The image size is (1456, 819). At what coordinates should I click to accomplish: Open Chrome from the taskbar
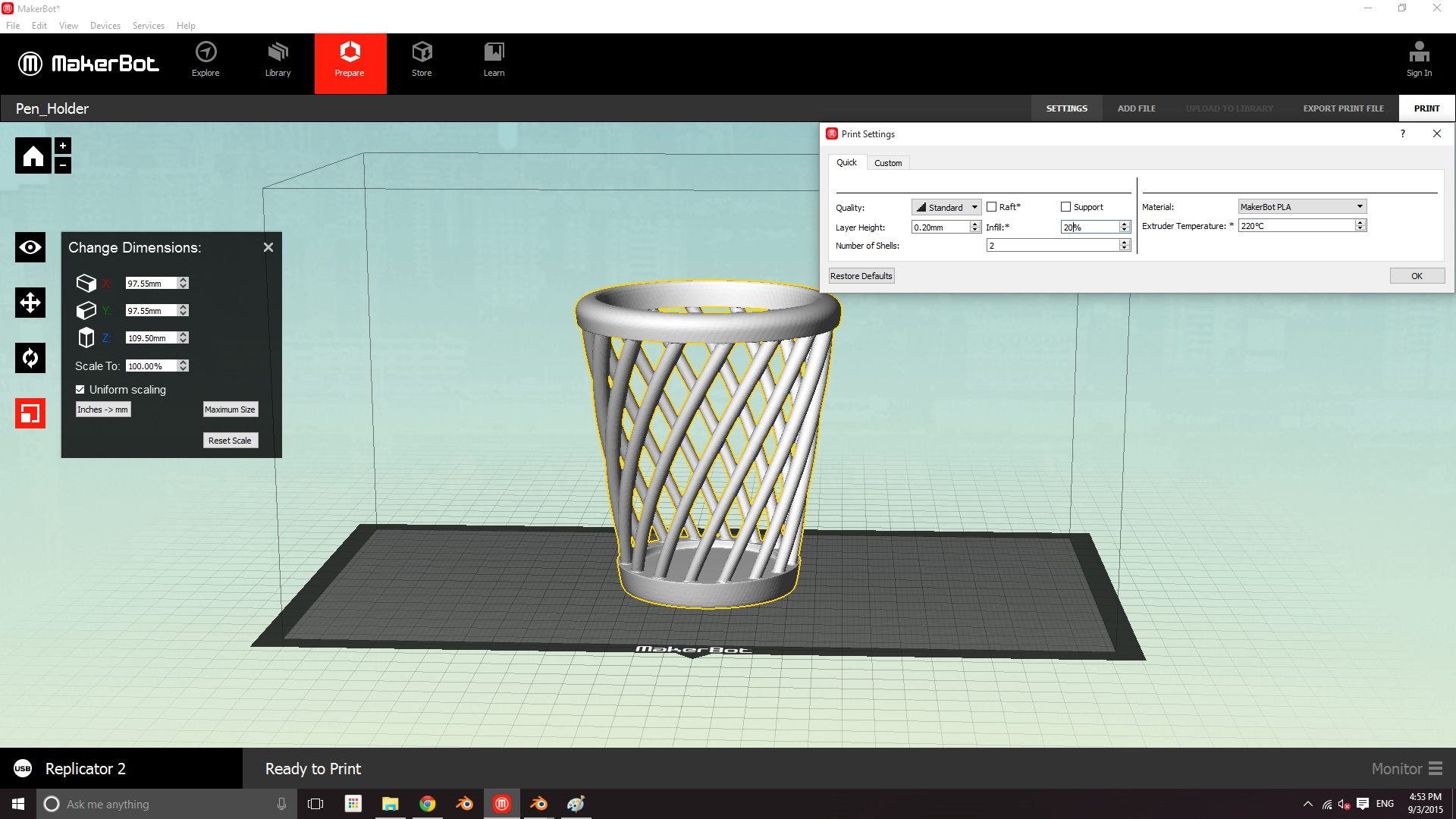point(428,804)
